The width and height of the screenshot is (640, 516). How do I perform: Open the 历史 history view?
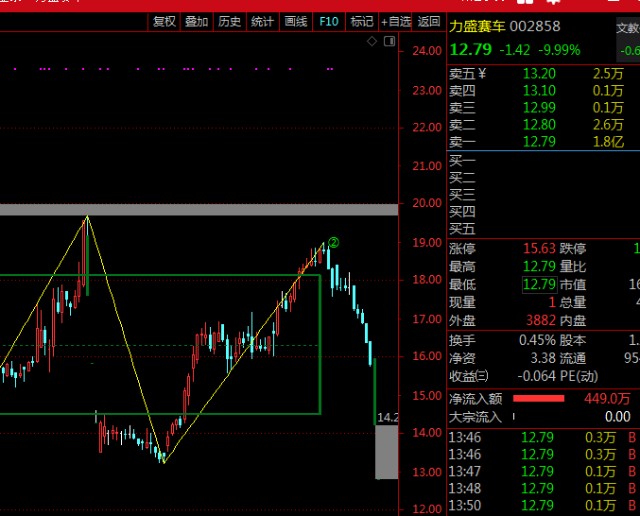(229, 22)
